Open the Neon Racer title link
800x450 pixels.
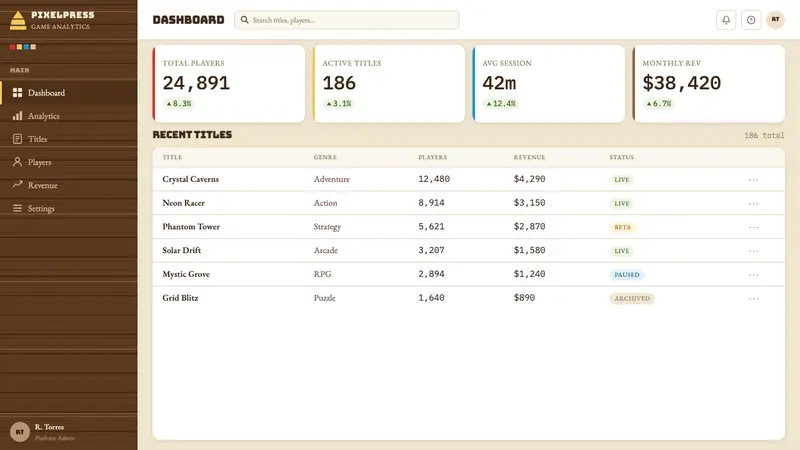[183, 203]
